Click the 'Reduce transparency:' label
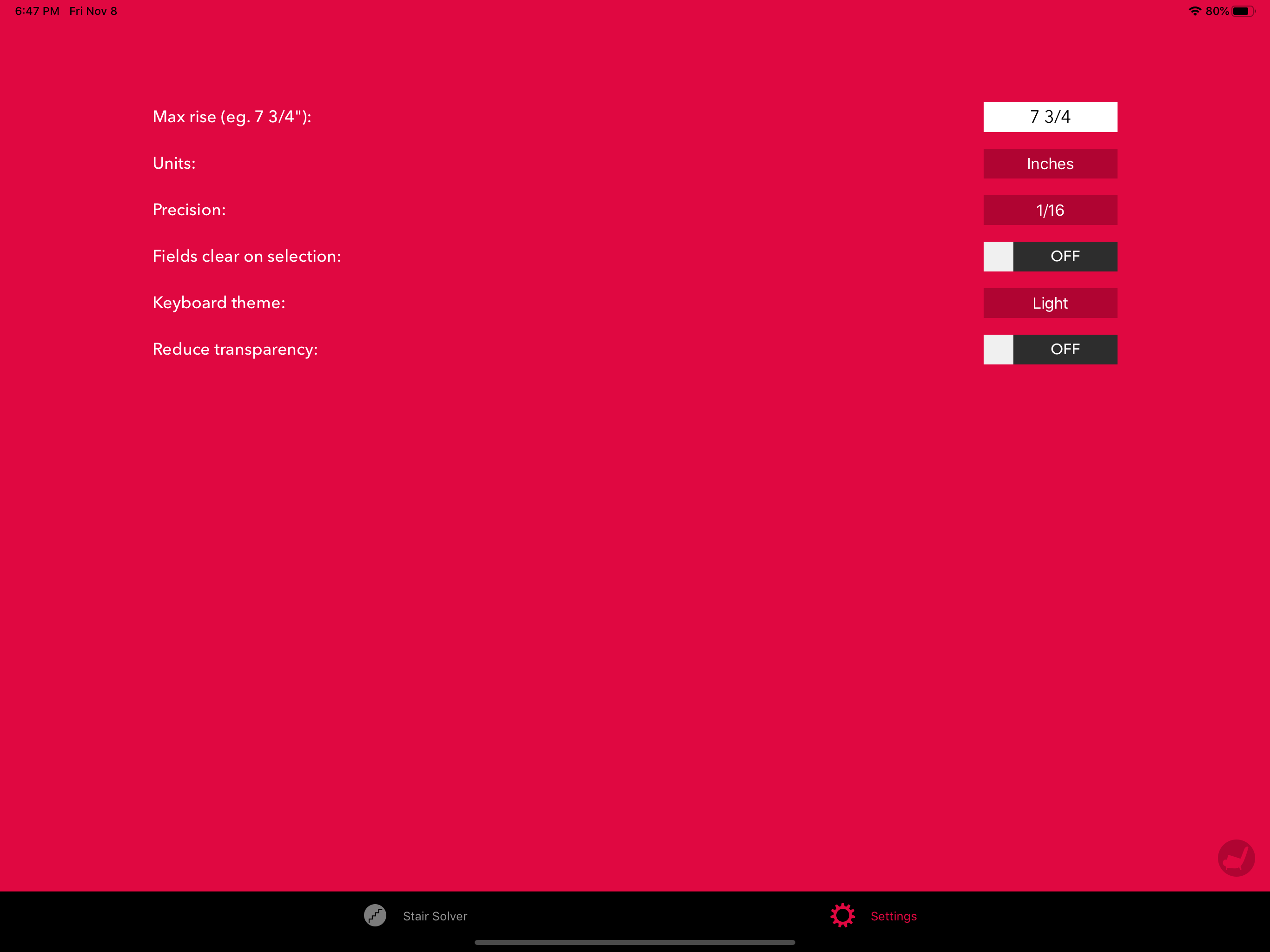Screen dimensions: 1270x952 [235, 350]
